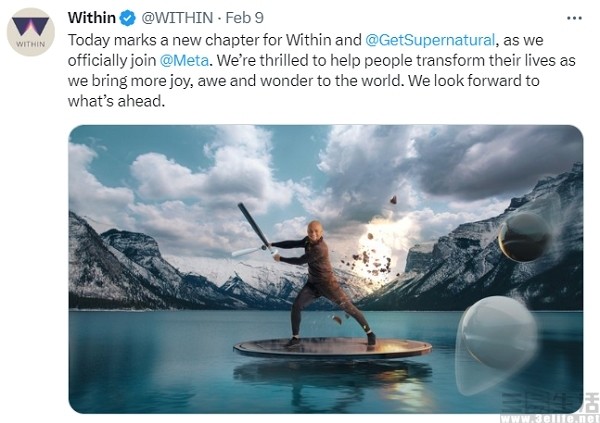Click the purple W logo inside avatar
The width and height of the screenshot is (600, 423).
[31, 27]
